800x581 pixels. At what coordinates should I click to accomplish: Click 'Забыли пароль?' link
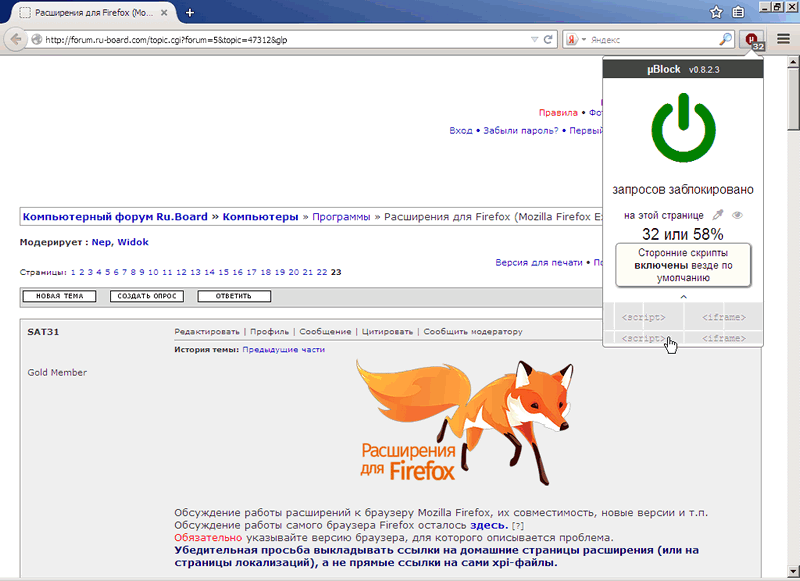(x=521, y=131)
